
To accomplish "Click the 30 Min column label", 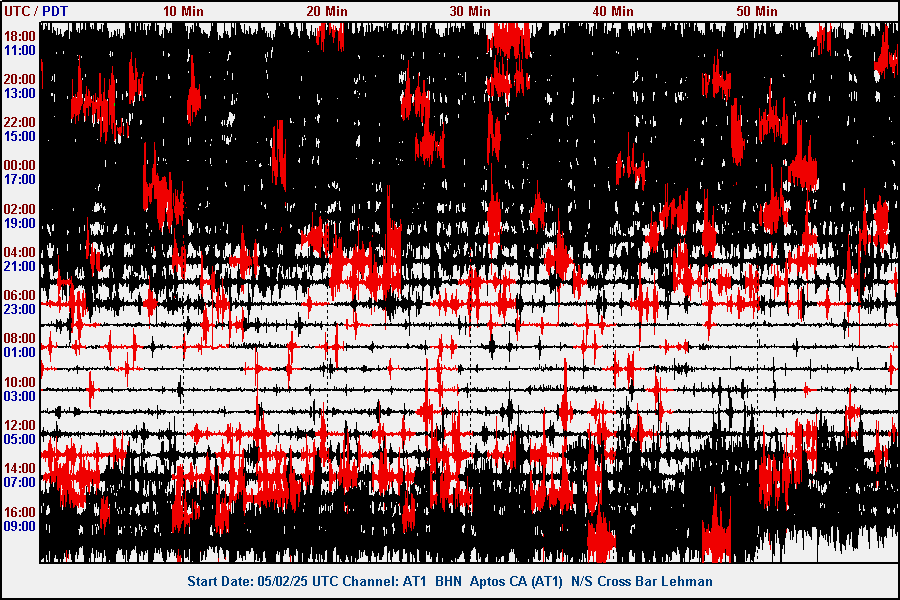I will coord(470,11).
